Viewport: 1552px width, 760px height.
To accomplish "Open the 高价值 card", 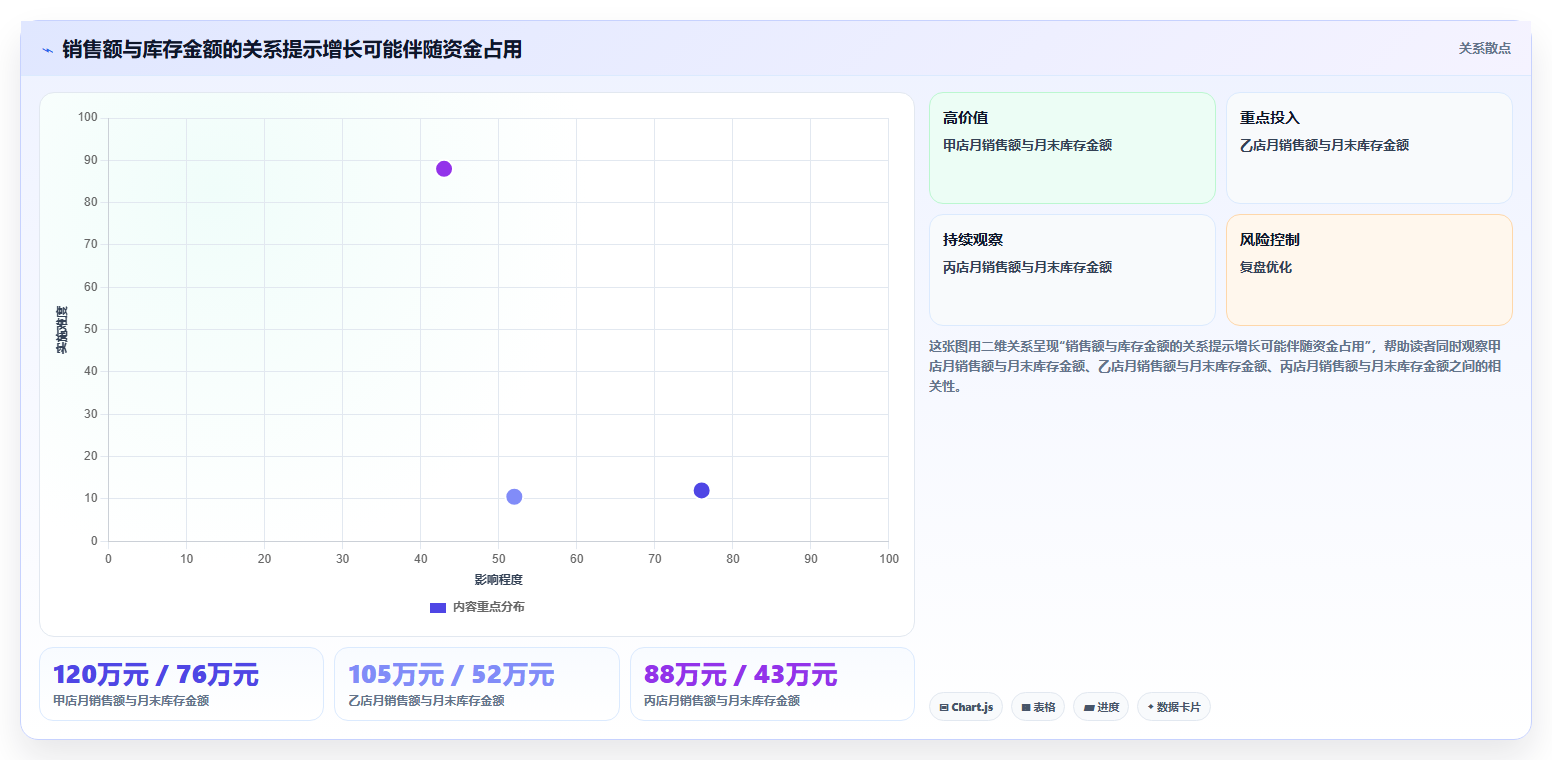I will (1072, 148).
